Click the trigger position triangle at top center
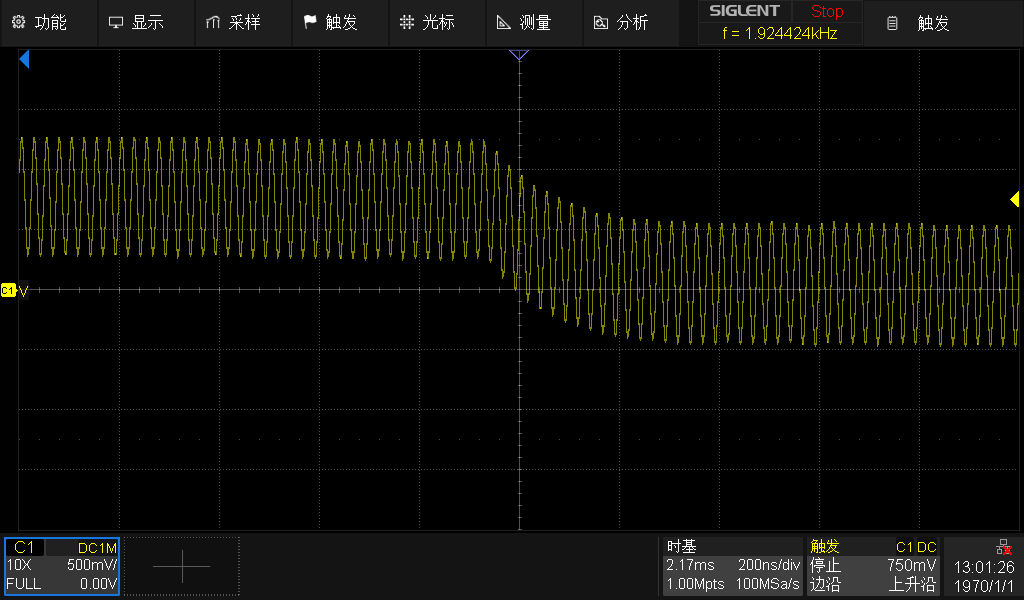The width and height of the screenshot is (1024, 600). pyautogui.click(x=518, y=56)
